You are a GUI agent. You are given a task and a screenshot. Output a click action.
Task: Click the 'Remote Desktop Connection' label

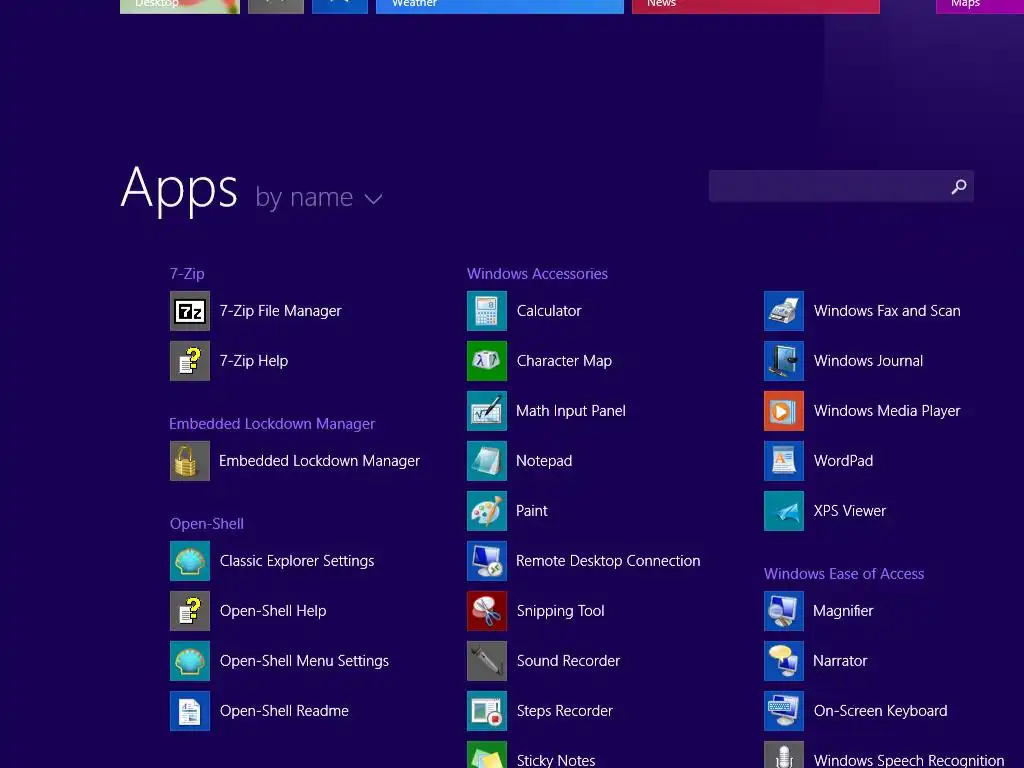(608, 561)
